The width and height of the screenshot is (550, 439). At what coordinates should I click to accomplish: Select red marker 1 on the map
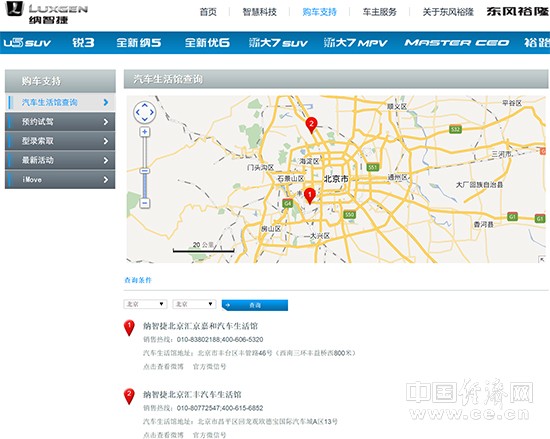(x=309, y=196)
